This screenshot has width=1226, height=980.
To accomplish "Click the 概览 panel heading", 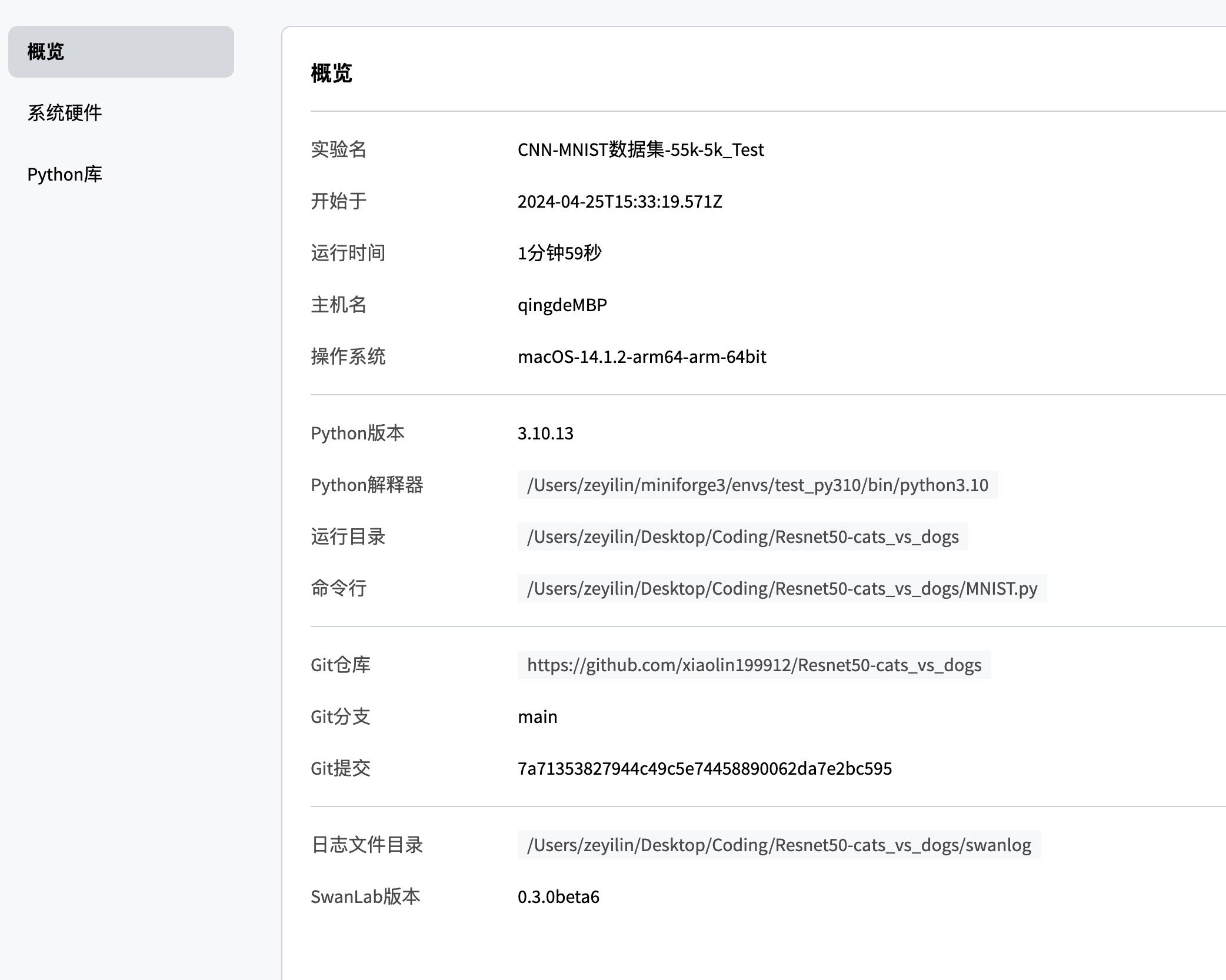I will [x=331, y=74].
